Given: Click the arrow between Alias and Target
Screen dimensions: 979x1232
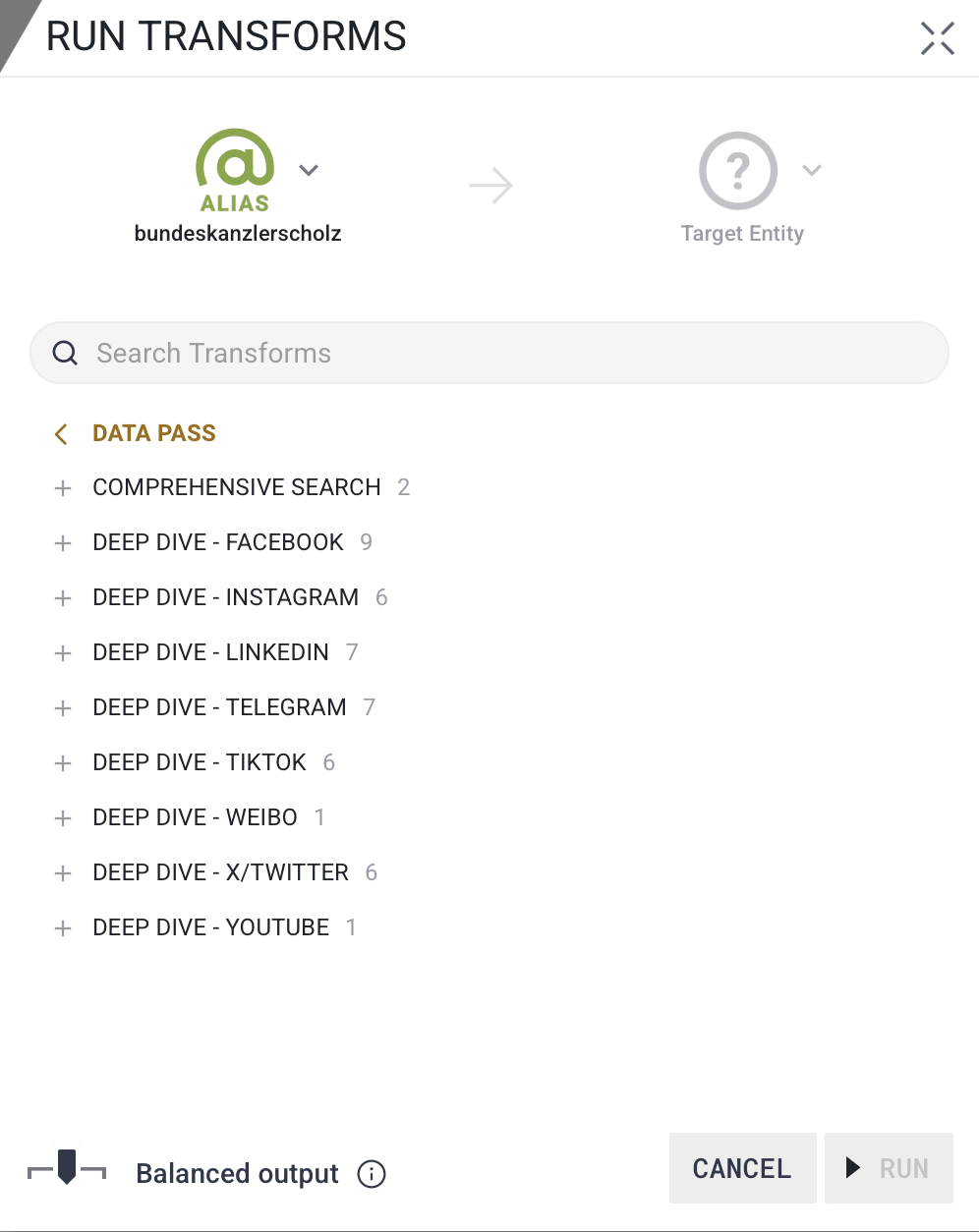Looking at the screenshot, I should point(490,186).
